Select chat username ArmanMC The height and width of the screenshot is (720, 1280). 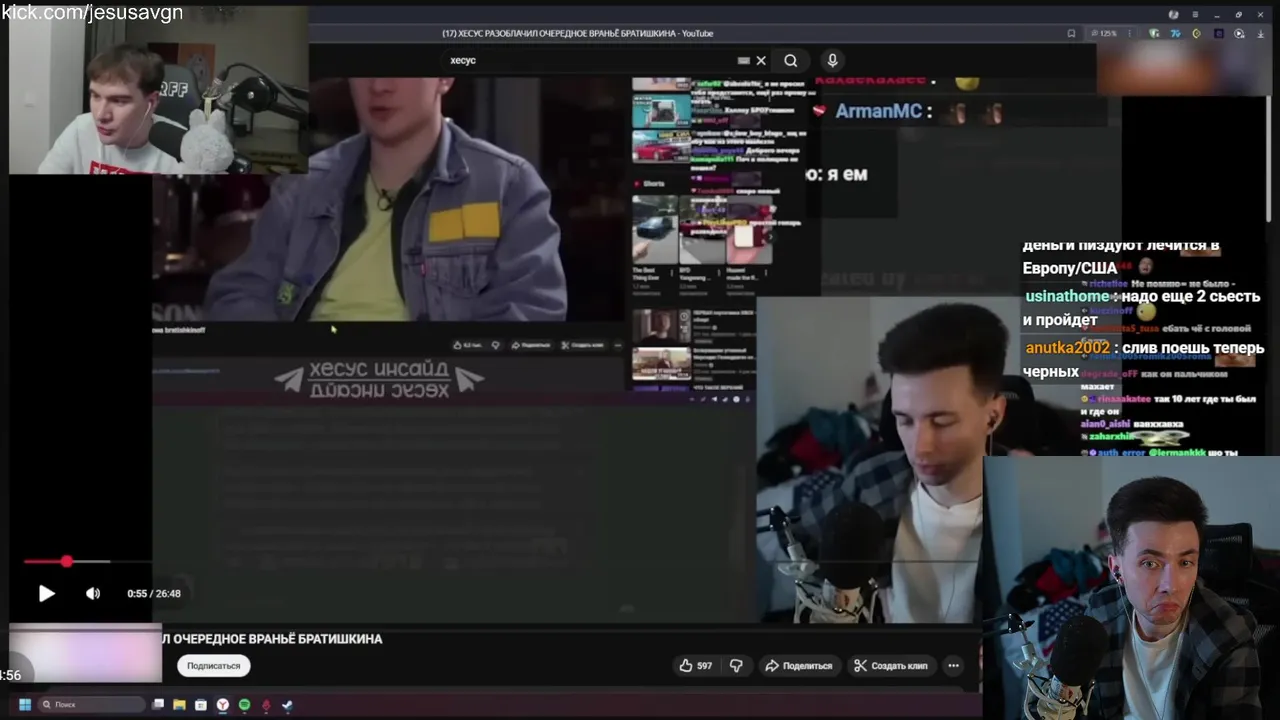(878, 111)
